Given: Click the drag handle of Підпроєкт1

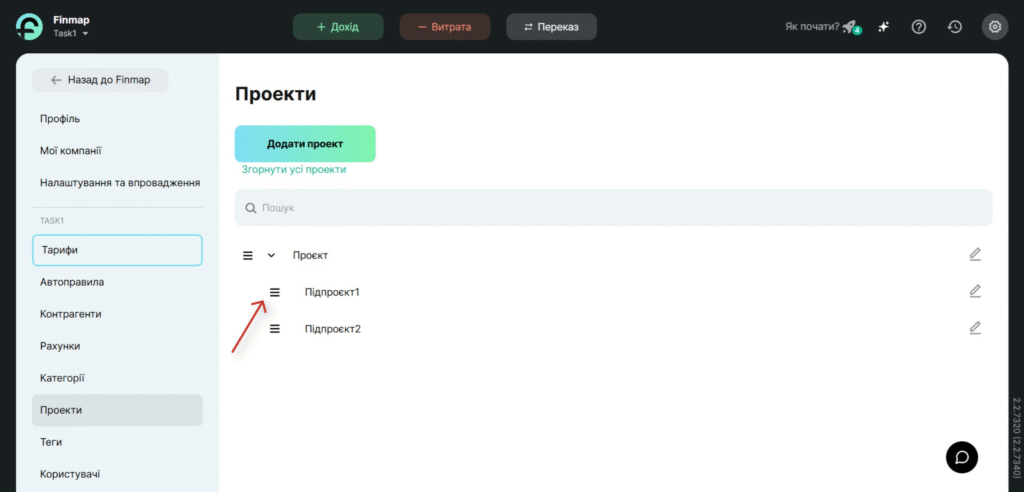Looking at the screenshot, I should pos(275,292).
